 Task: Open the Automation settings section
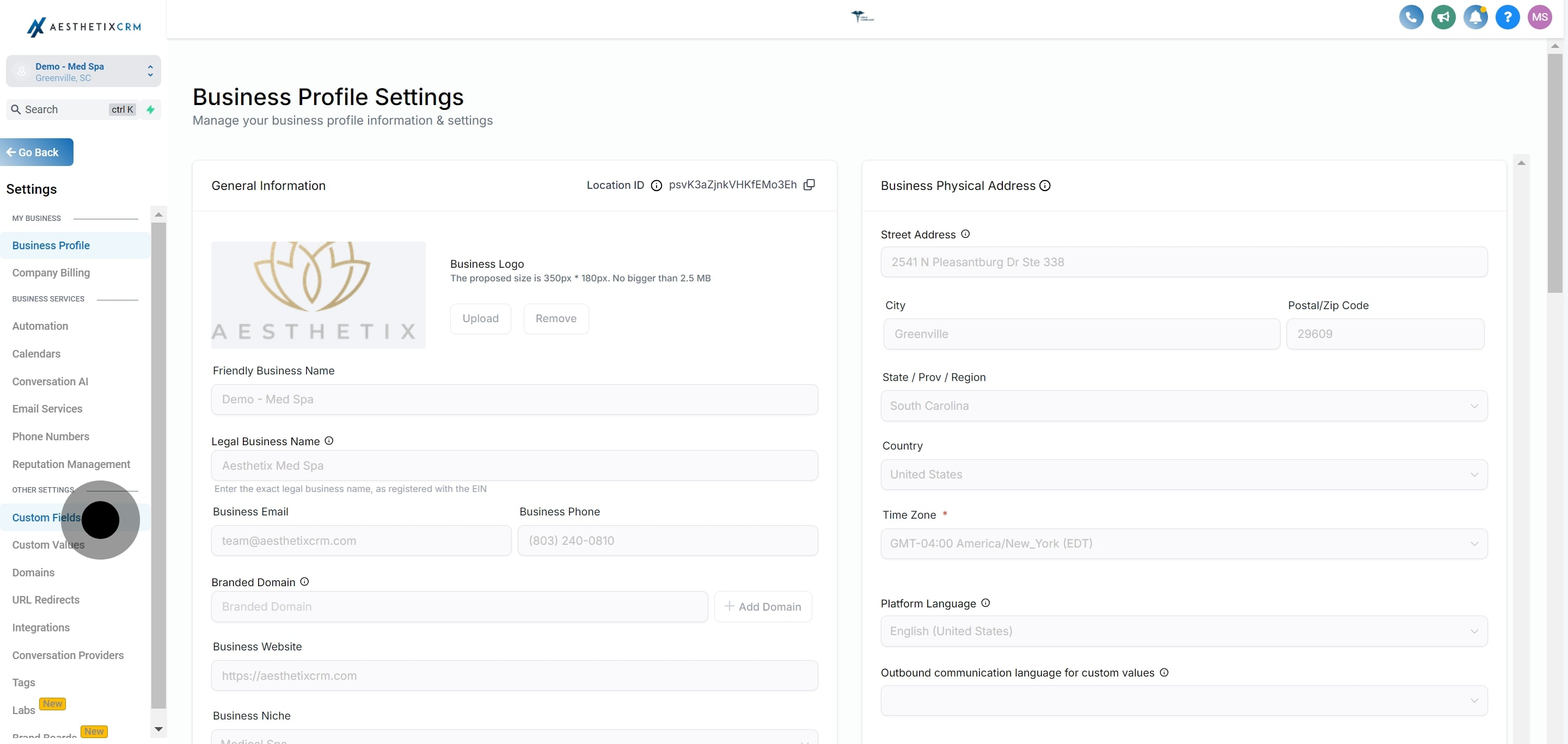coord(40,326)
